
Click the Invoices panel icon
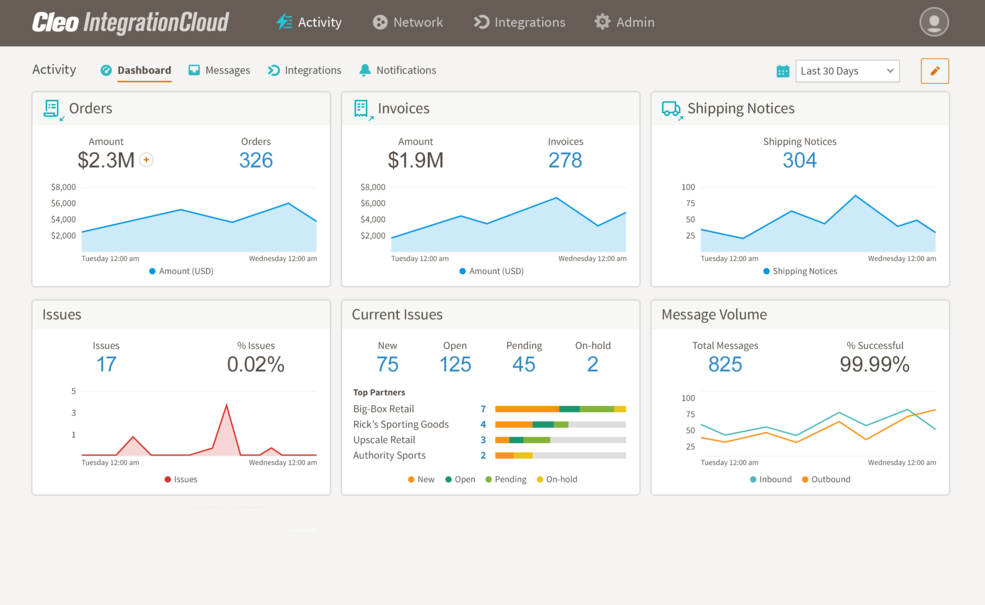(362, 108)
